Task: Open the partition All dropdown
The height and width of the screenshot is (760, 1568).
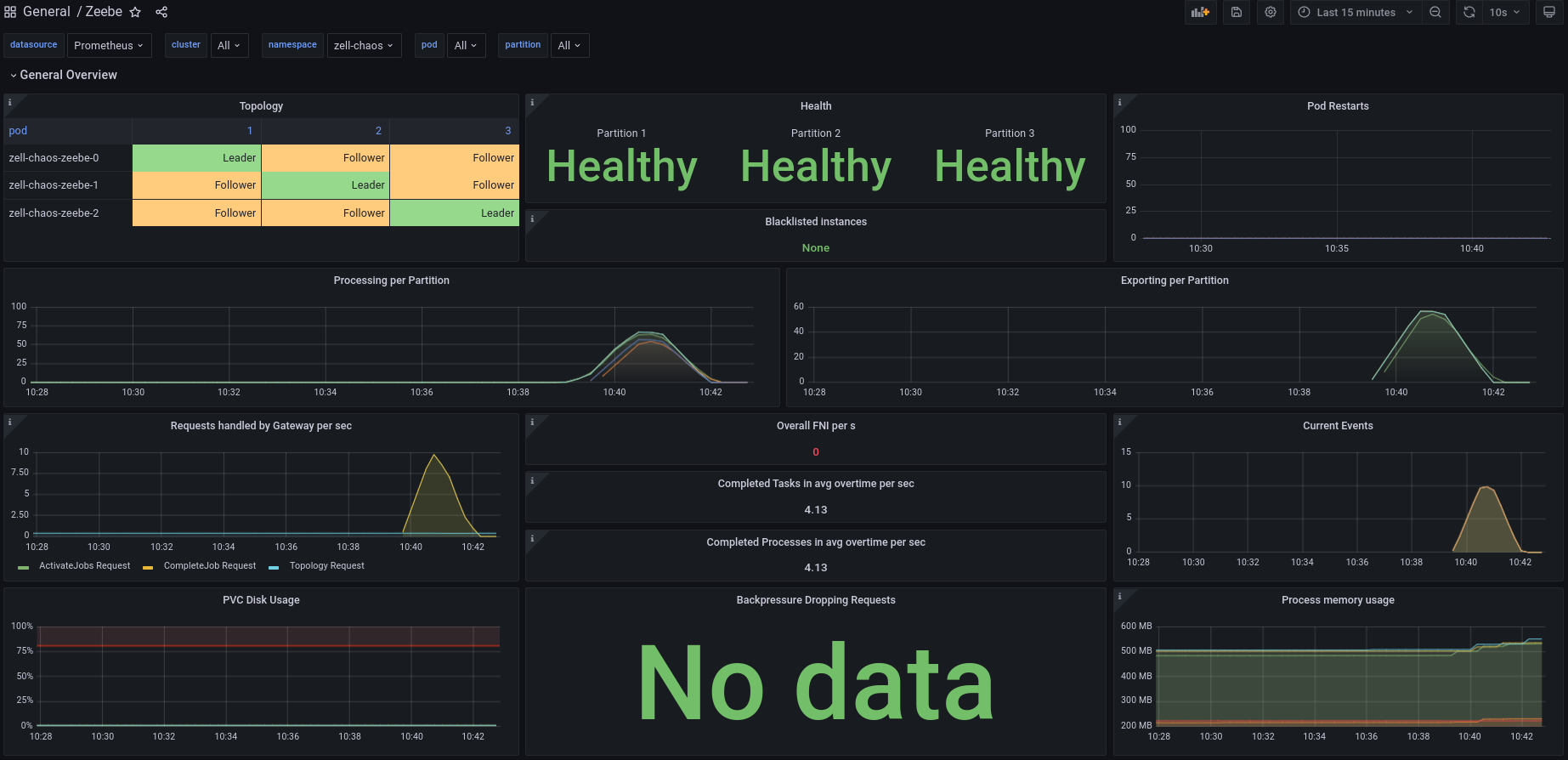Action: [x=569, y=45]
